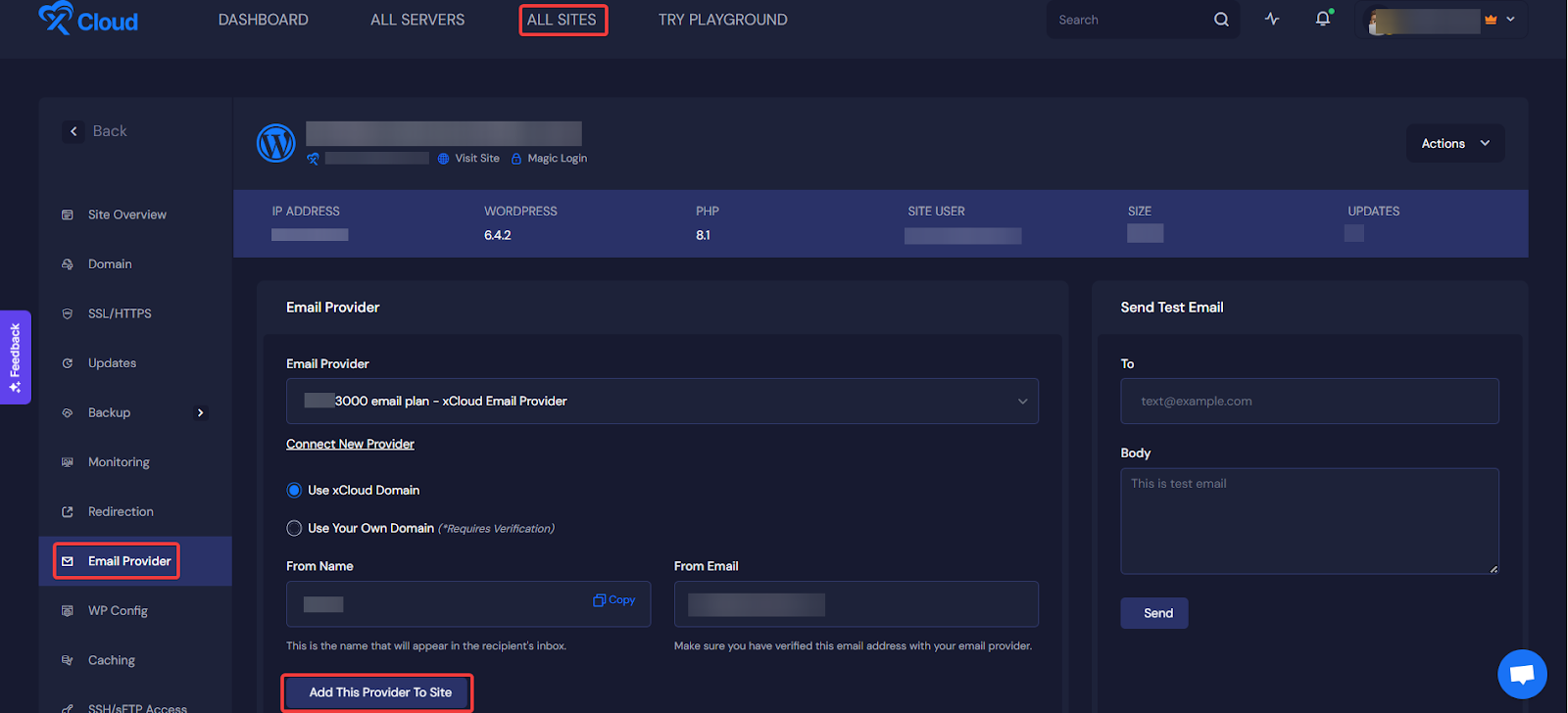Screen dimensions: 1568x713
Task: Open Updates in the sidebar
Action: [x=112, y=363]
